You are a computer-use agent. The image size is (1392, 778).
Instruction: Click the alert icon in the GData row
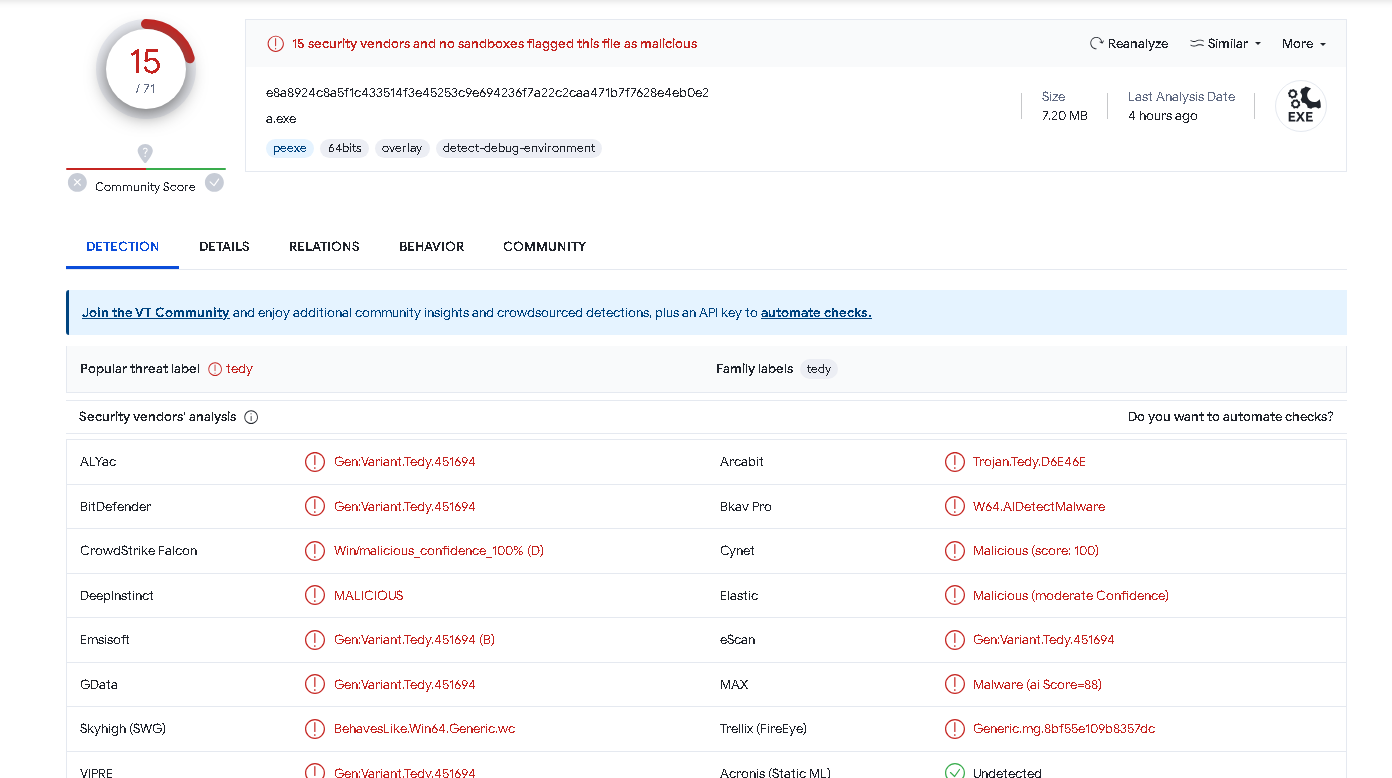pyautogui.click(x=315, y=684)
